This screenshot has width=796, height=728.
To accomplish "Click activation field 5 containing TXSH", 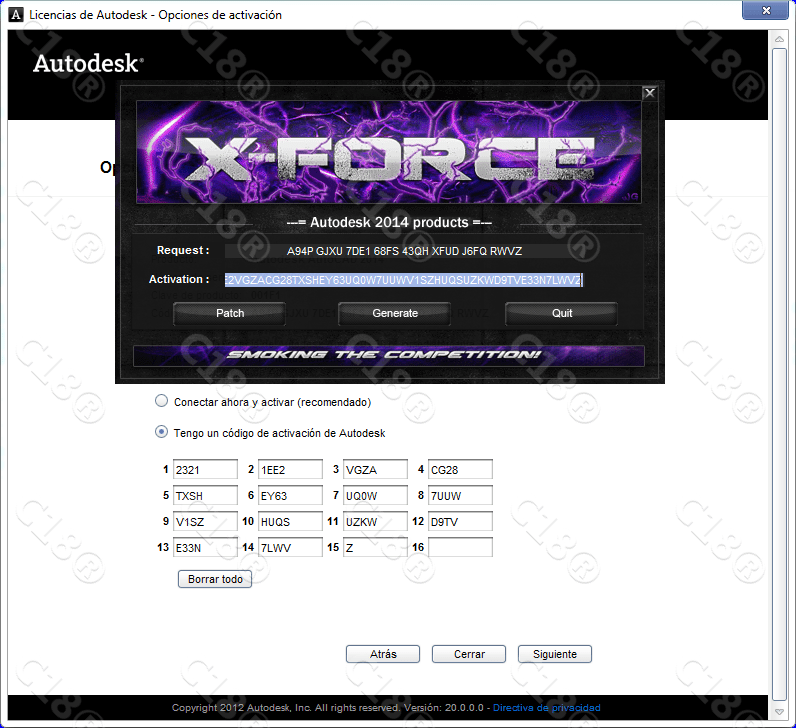I will click(x=205, y=495).
